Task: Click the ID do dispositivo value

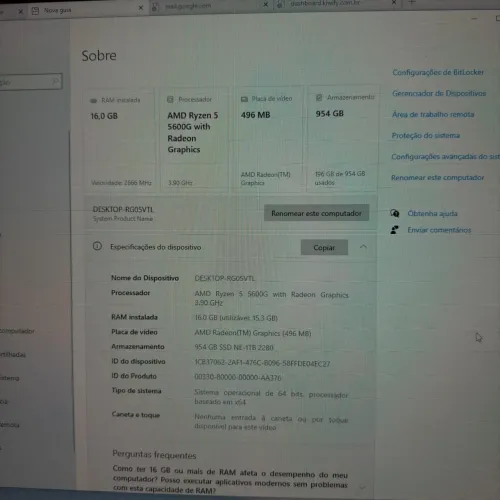Action: click(x=262, y=363)
